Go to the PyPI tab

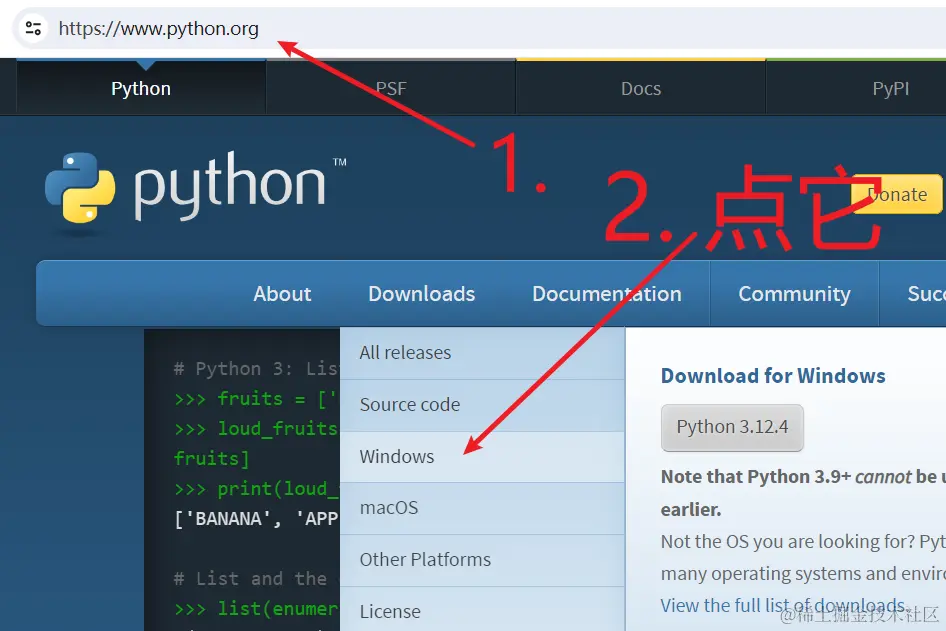coord(890,88)
